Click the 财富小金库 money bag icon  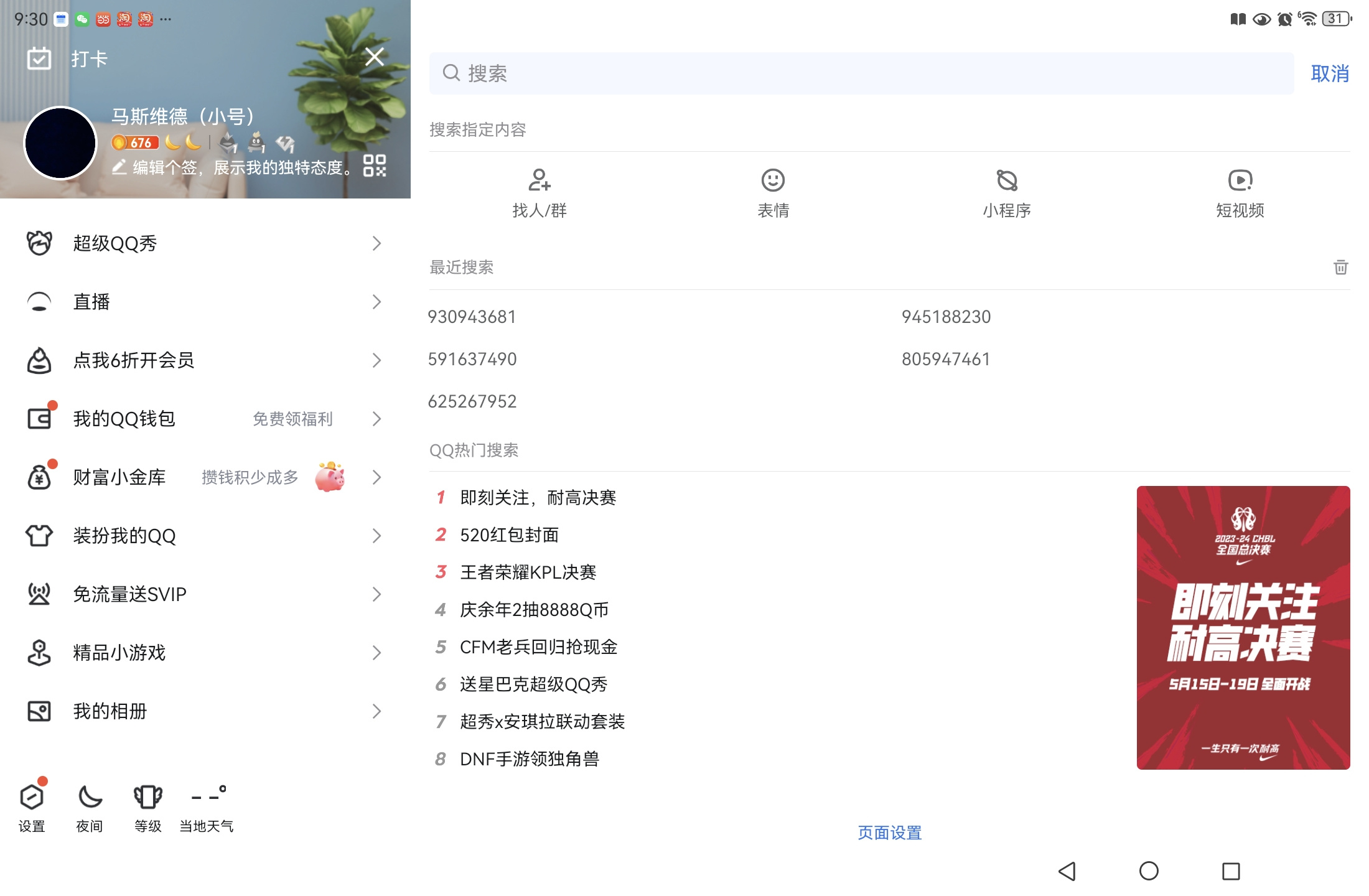tap(39, 477)
